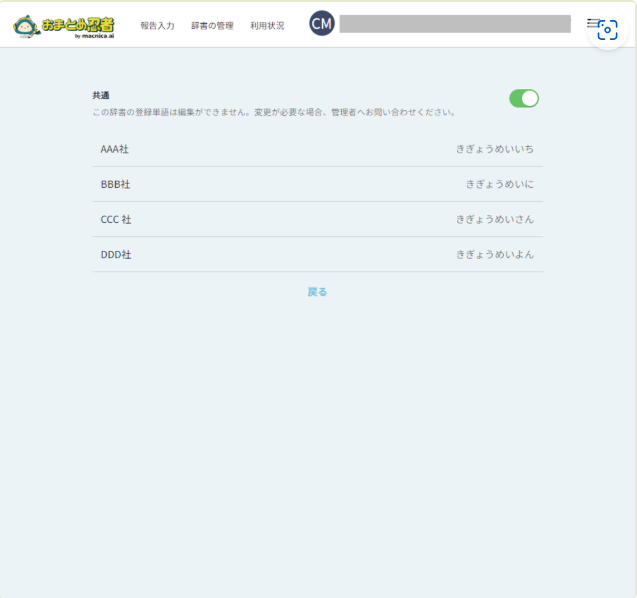Viewport: 637px width, 598px height.
Task: Click the reading きぎょうめいに
Action: click(x=499, y=184)
